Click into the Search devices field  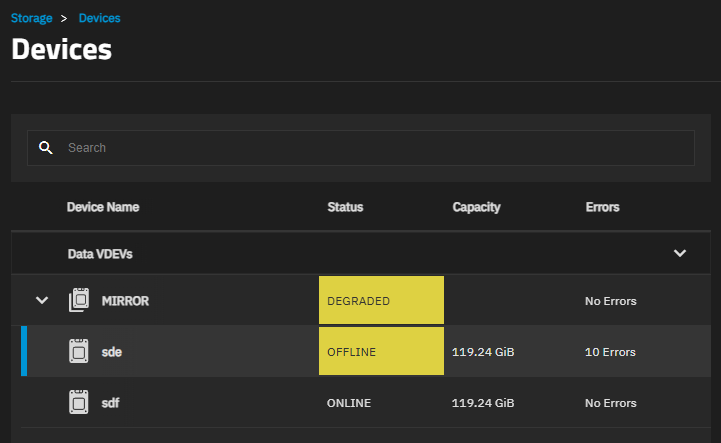click(360, 148)
